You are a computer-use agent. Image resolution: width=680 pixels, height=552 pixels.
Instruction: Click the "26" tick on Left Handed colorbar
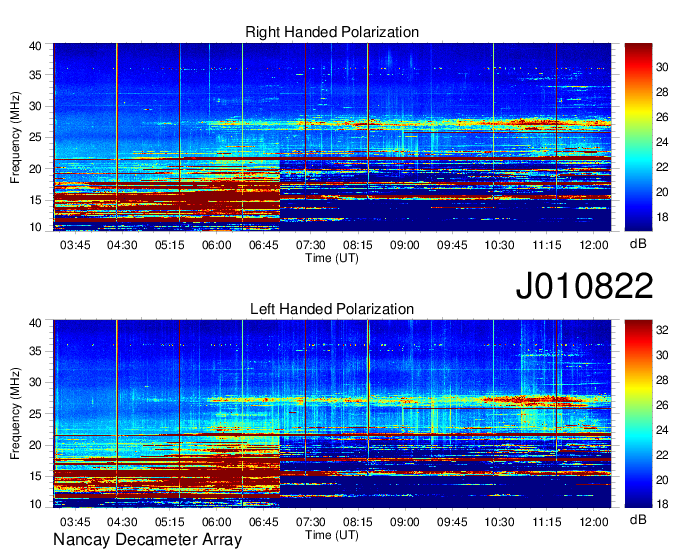[662, 405]
